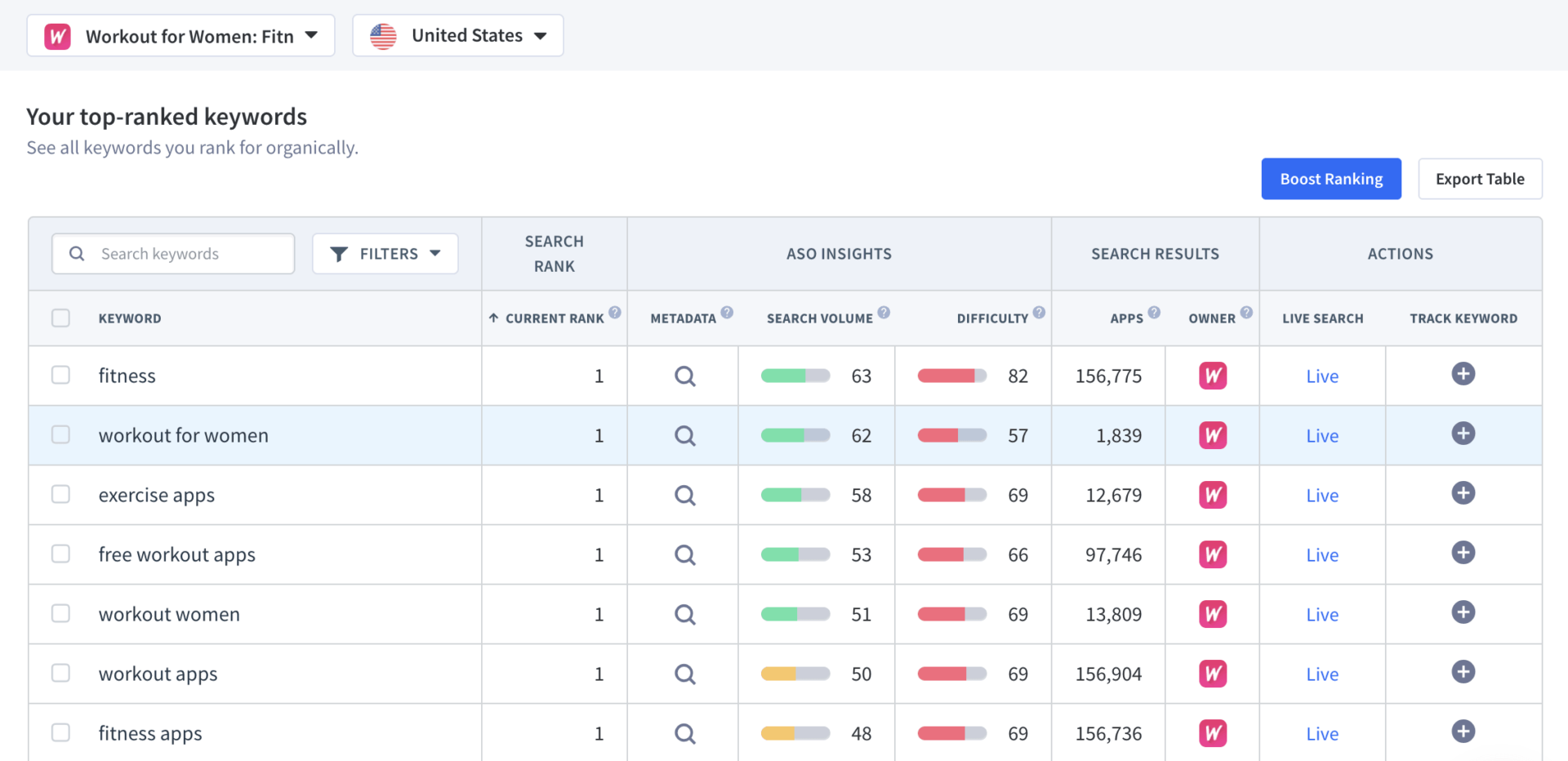Image resolution: width=1568 pixels, height=761 pixels.
Task: Click help icon next to Apps header
Action: tap(1154, 312)
